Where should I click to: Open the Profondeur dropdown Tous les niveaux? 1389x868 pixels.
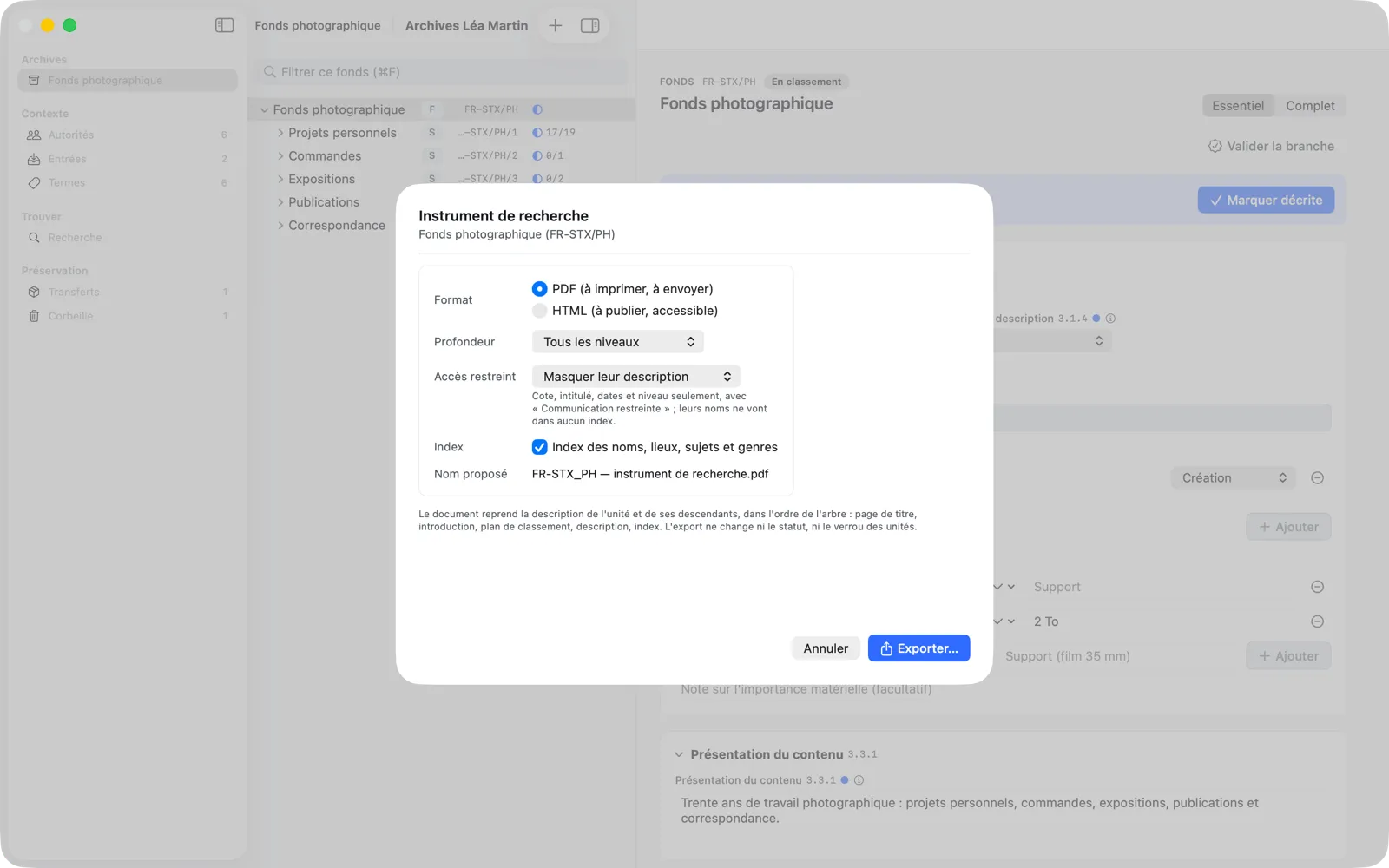[617, 342]
